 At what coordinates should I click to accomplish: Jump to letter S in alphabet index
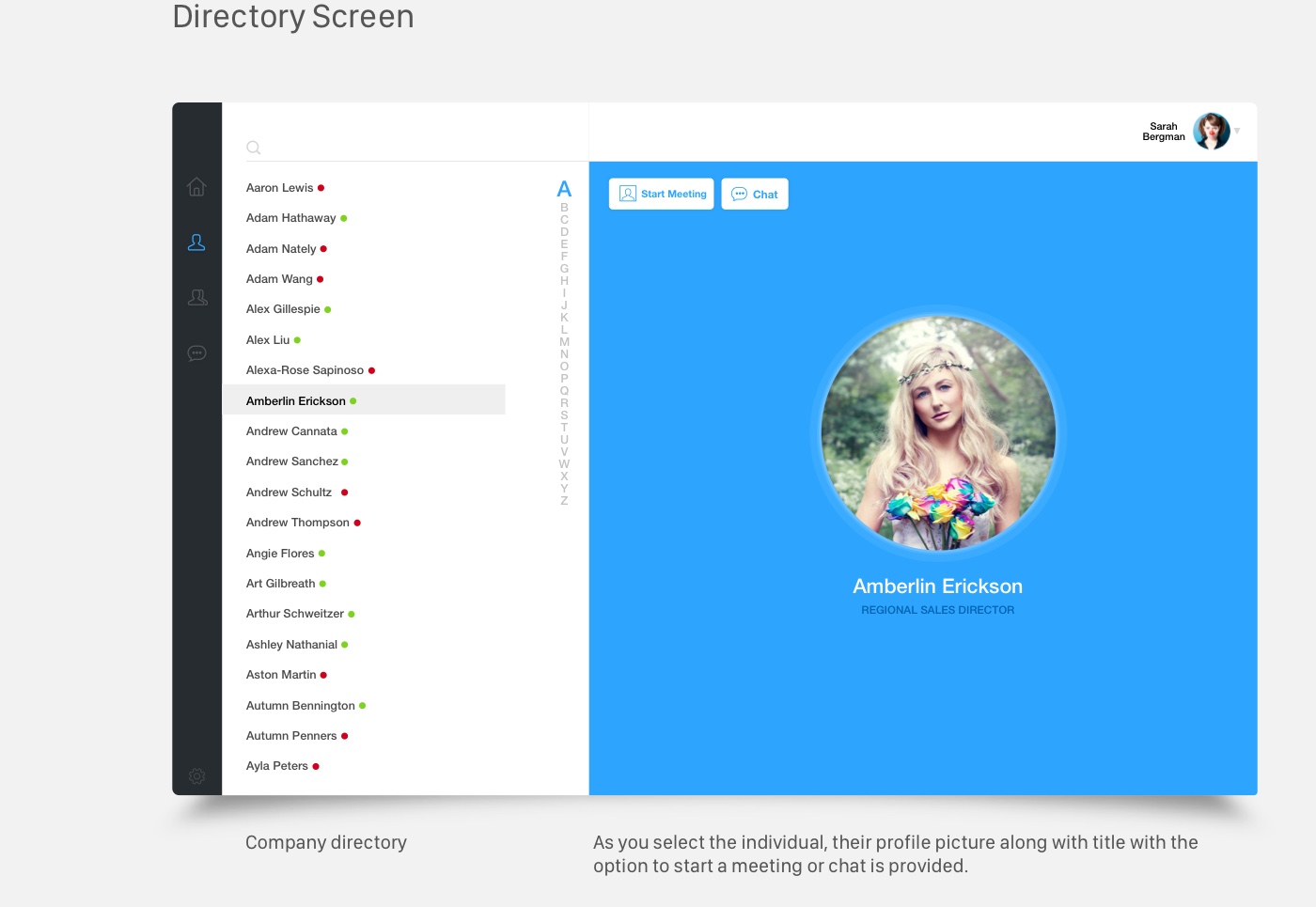[564, 415]
